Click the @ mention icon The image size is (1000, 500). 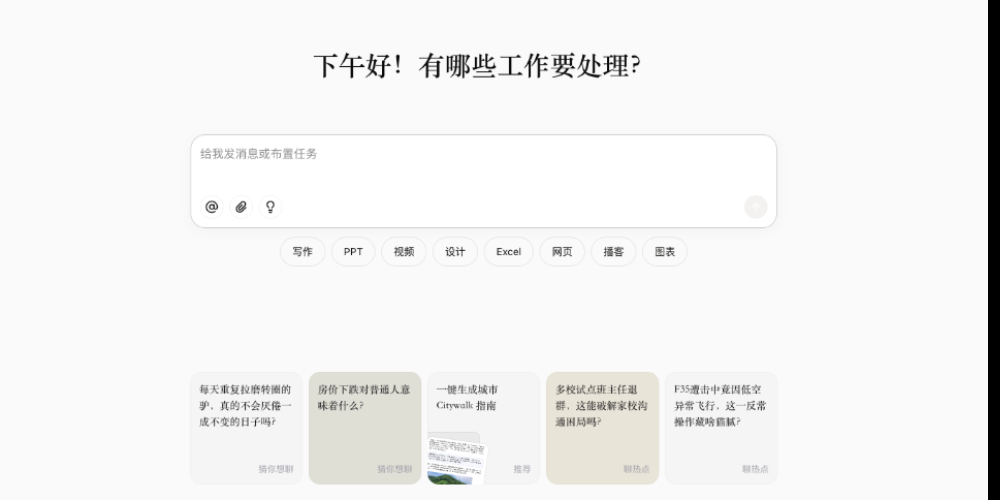point(212,207)
